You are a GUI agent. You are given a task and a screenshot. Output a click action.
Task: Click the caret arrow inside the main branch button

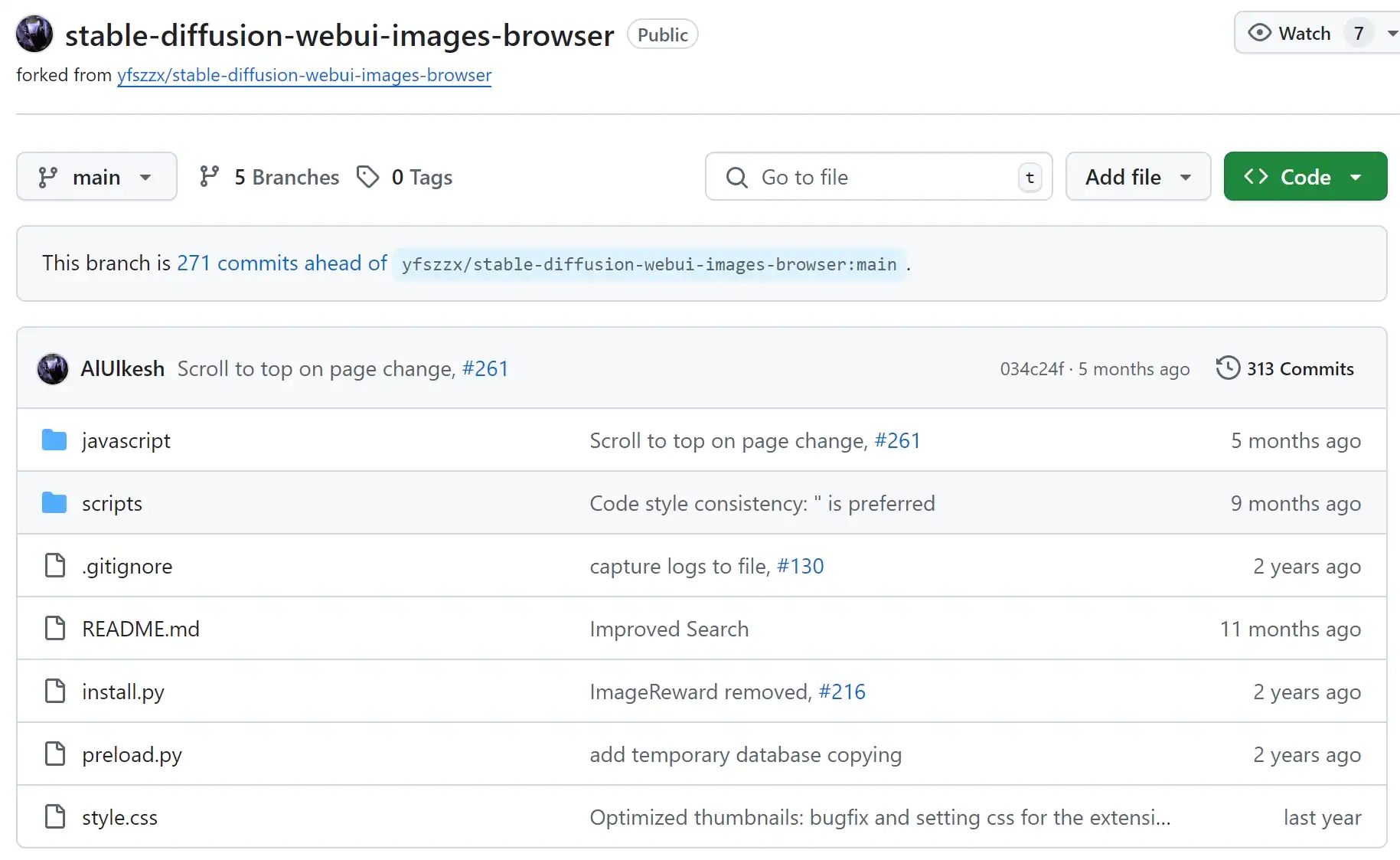[145, 178]
